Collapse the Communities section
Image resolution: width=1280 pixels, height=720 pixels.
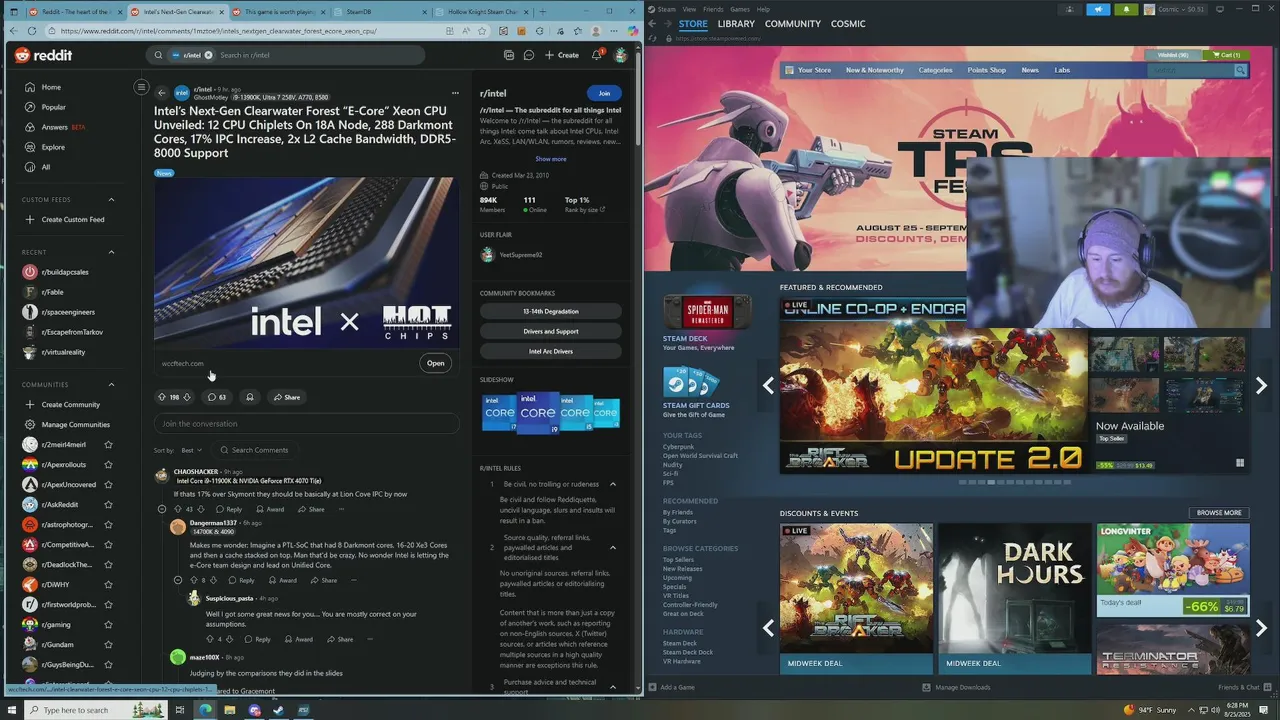(x=111, y=385)
